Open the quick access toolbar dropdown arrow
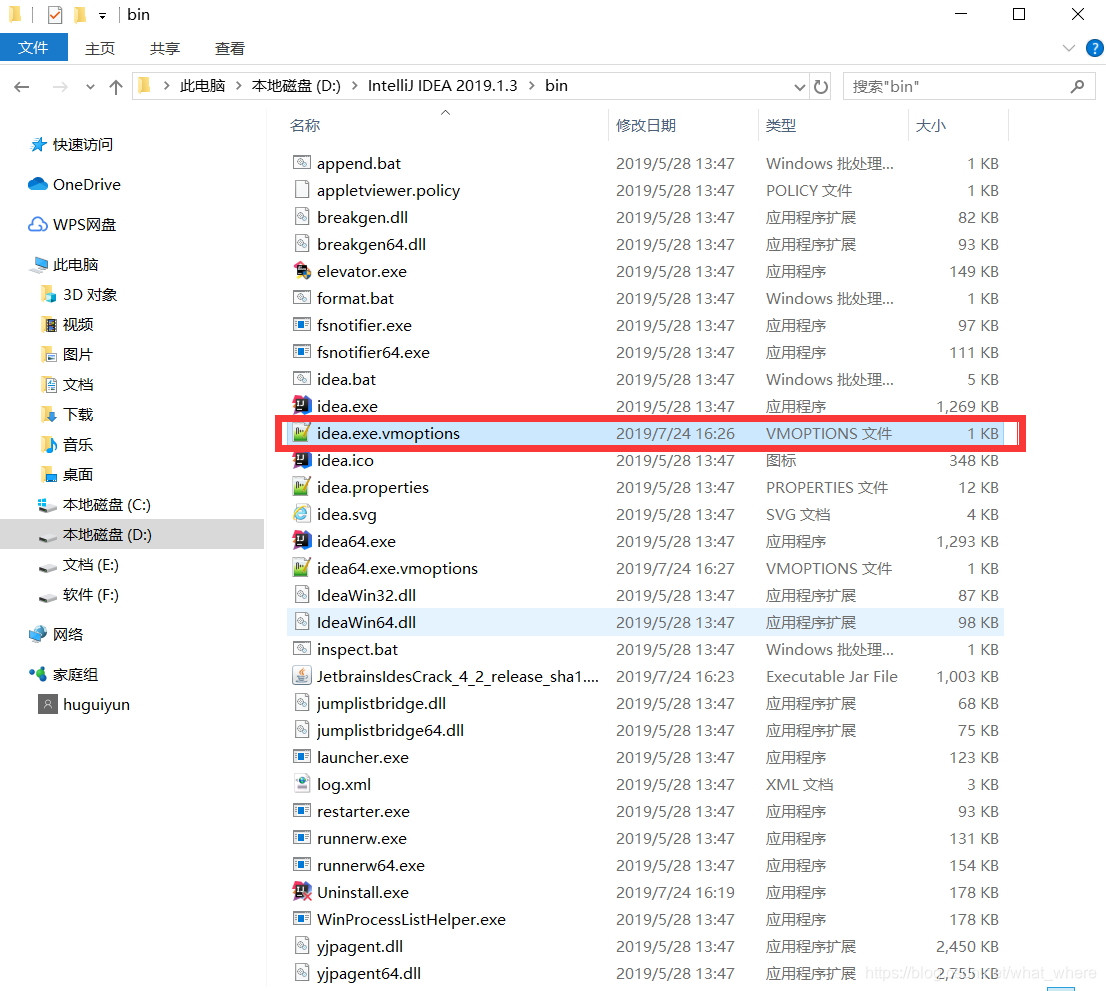The height and width of the screenshot is (991, 1106). tap(102, 16)
